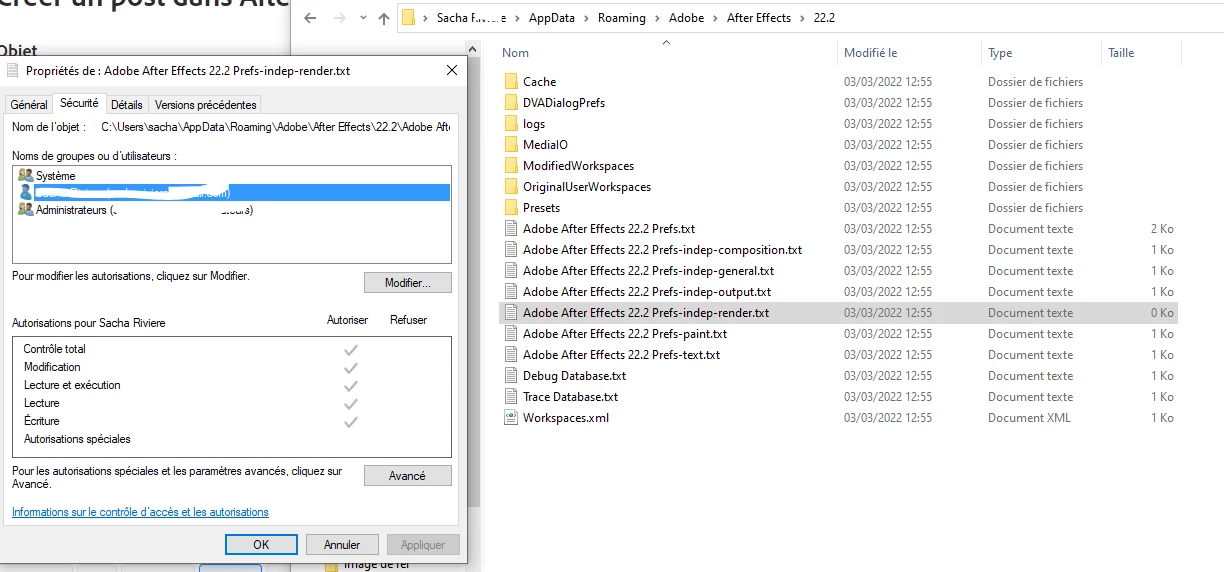Close the properties dialog
The height and width of the screenshot is (572, 1224).
pyautogui.click(x=452, y=70)
